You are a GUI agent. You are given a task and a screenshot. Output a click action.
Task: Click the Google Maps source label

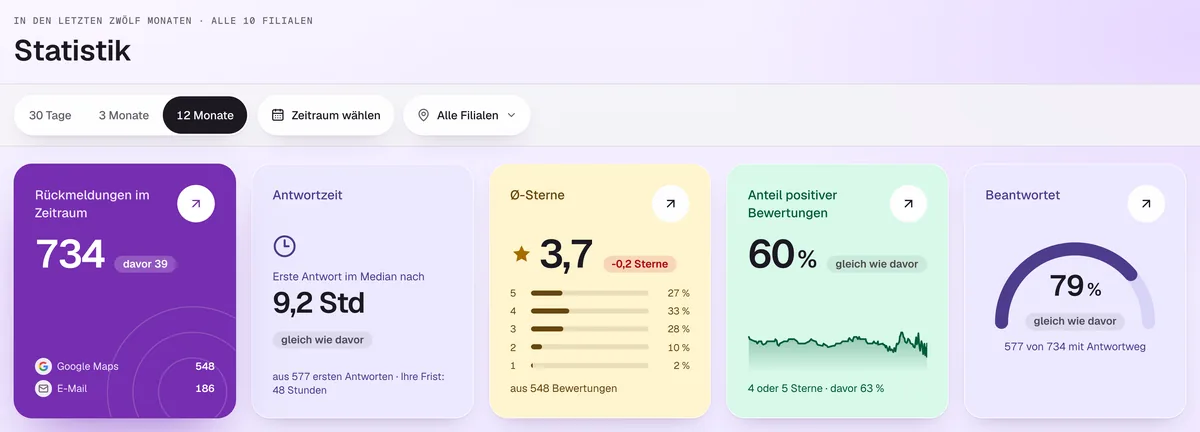pyautogui.click(x=88, y=367)
